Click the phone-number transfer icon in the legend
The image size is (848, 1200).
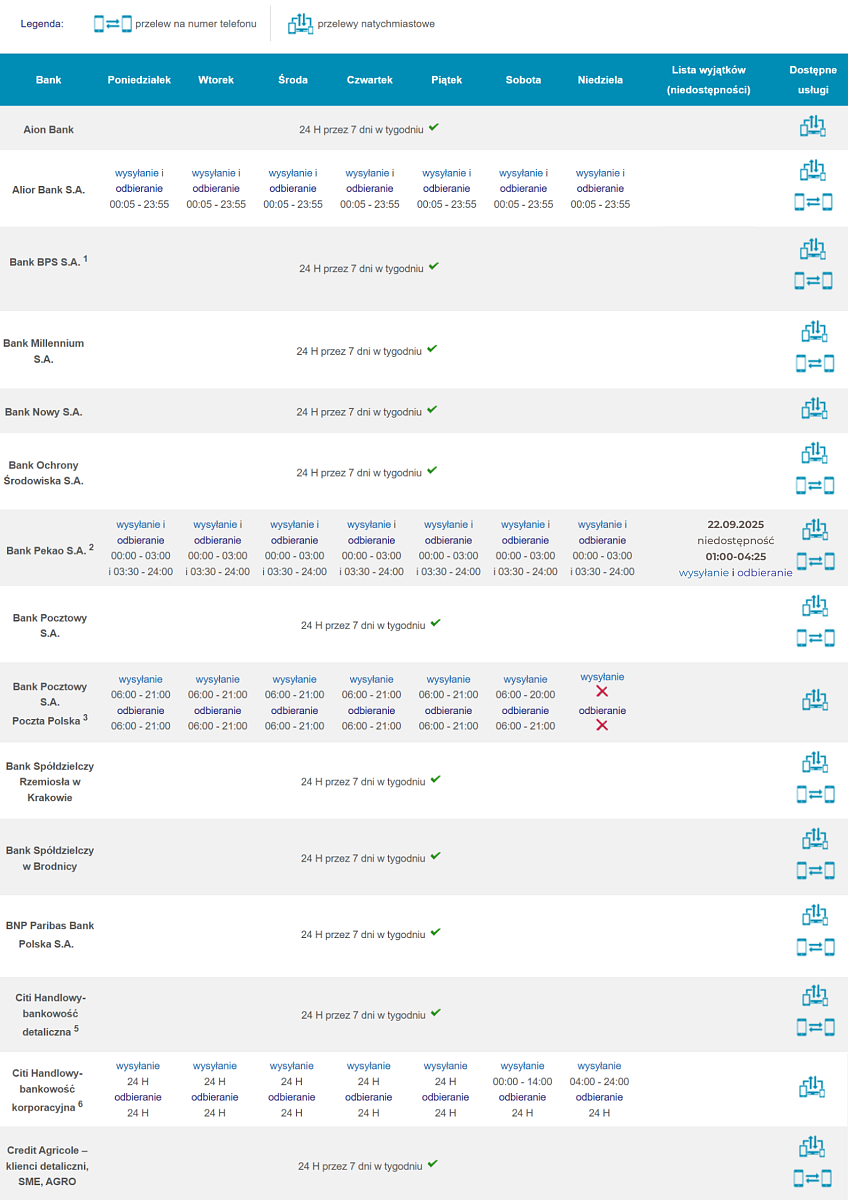113,23
